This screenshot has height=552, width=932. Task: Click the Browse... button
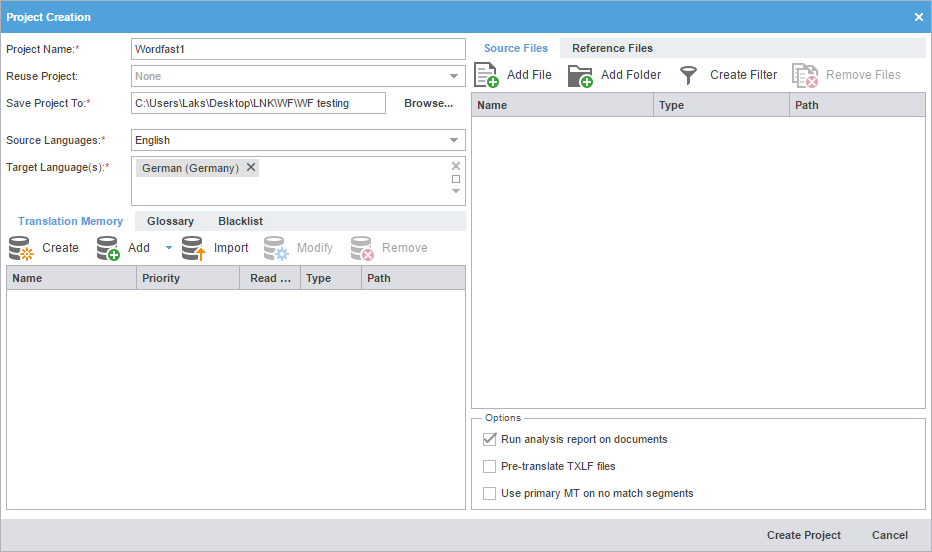pos(429,103)
